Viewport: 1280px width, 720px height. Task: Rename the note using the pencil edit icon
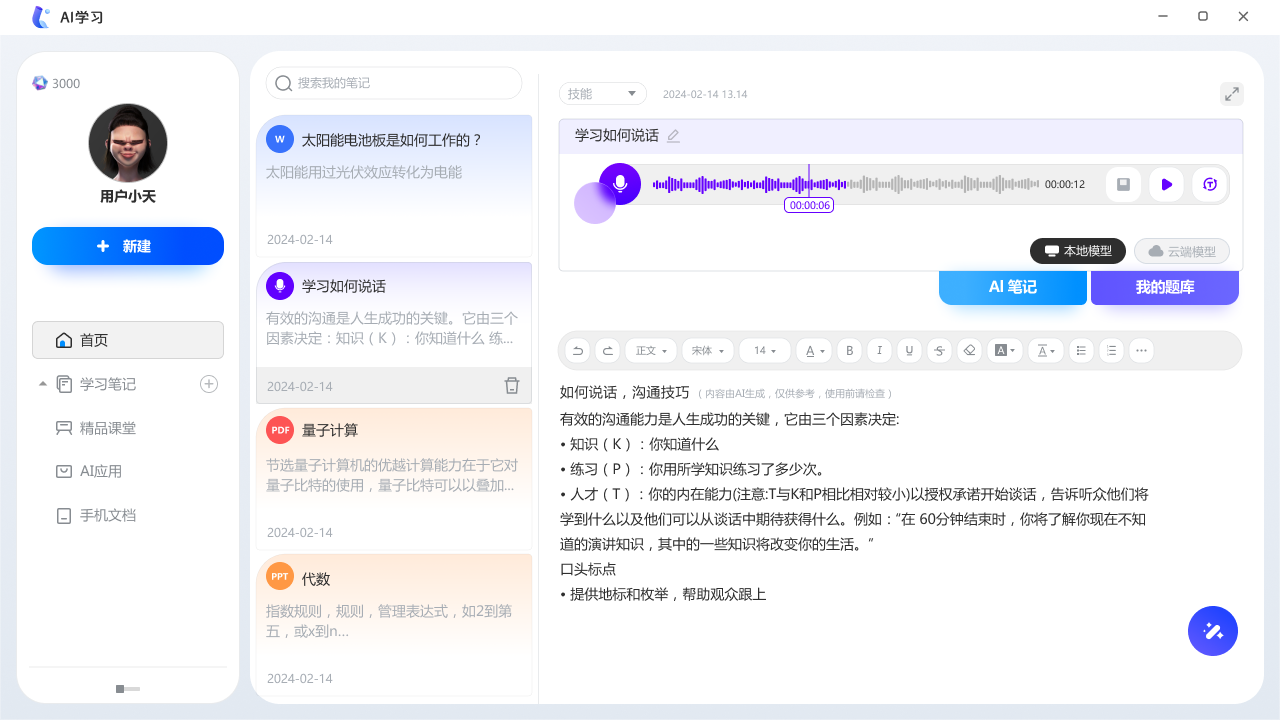click(x=673, y=135)
